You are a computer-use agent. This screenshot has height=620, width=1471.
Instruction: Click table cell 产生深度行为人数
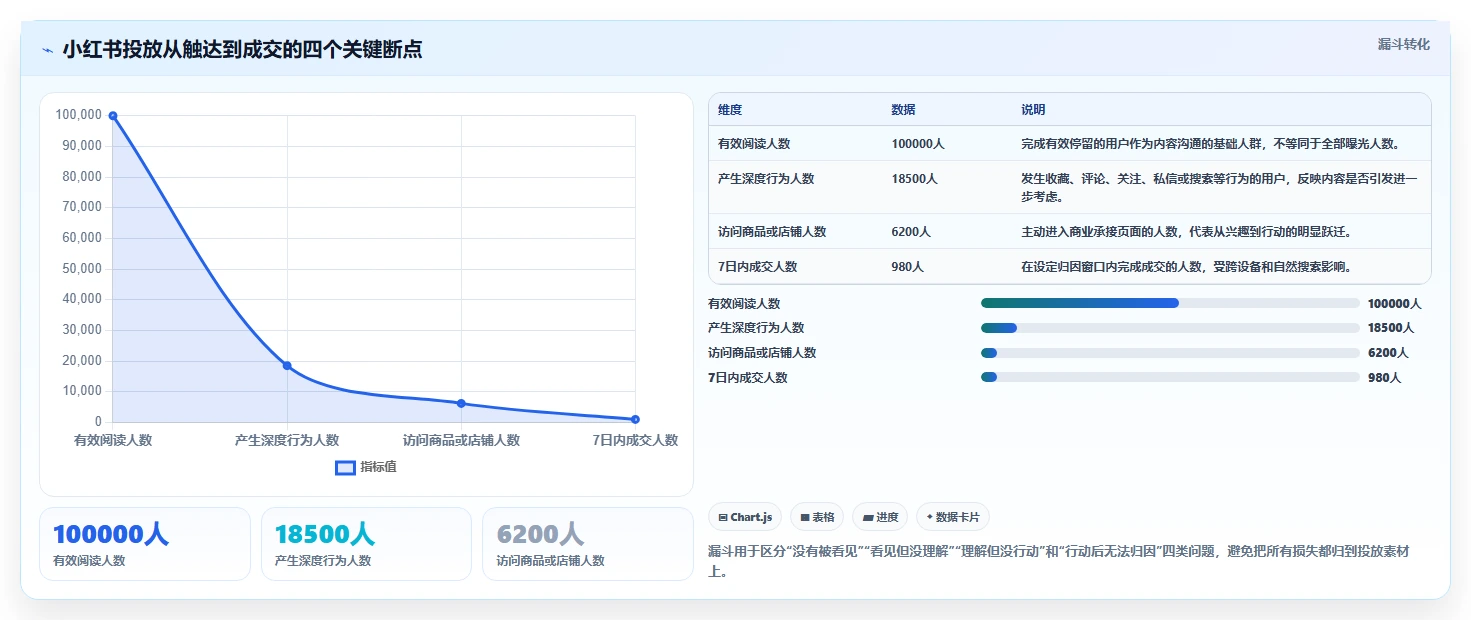point(766,179)
